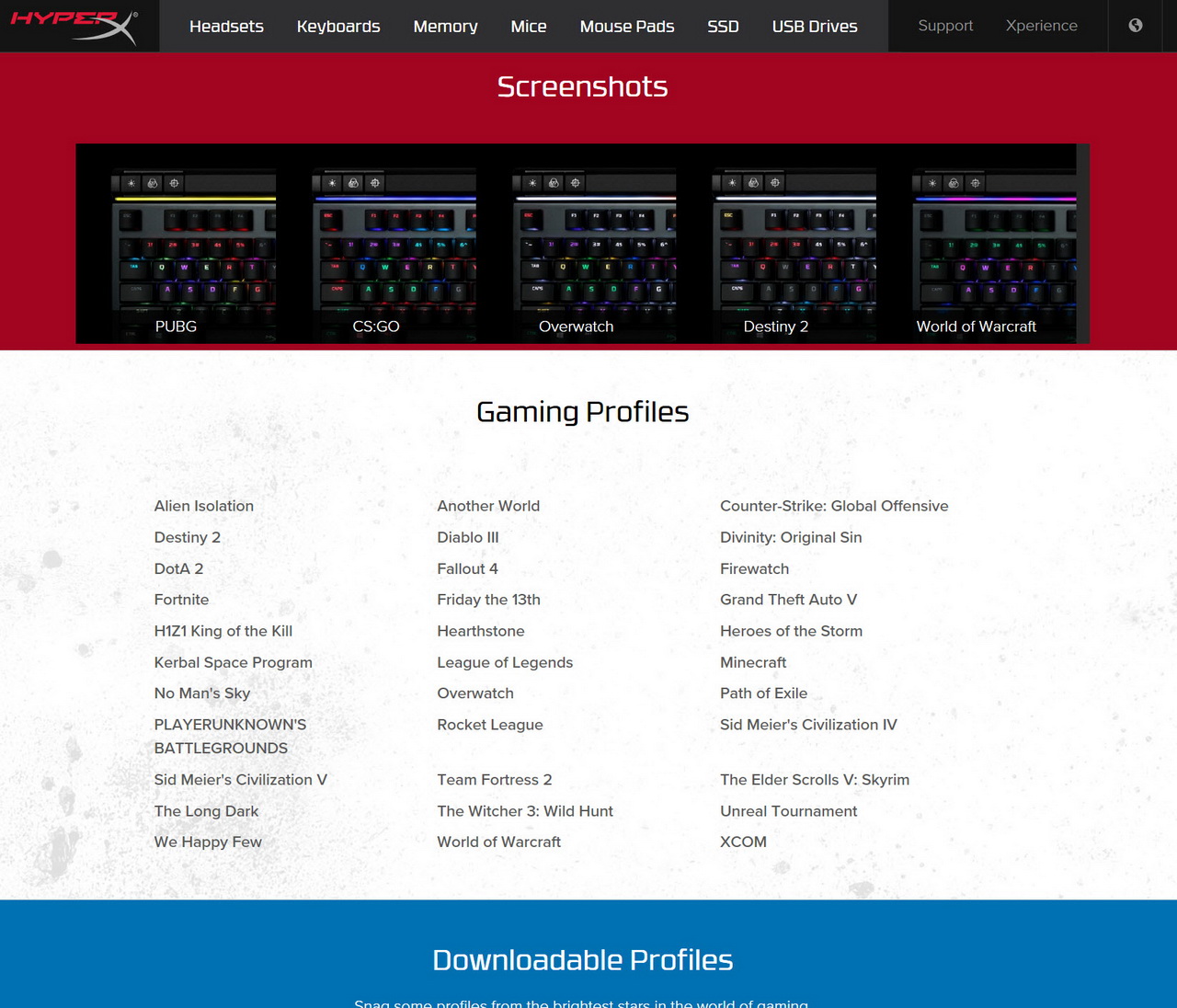The width and height of the screenshot is (1177, 1008).
Task: Select Unreal Tournament profile
Action: coord(789,811)
